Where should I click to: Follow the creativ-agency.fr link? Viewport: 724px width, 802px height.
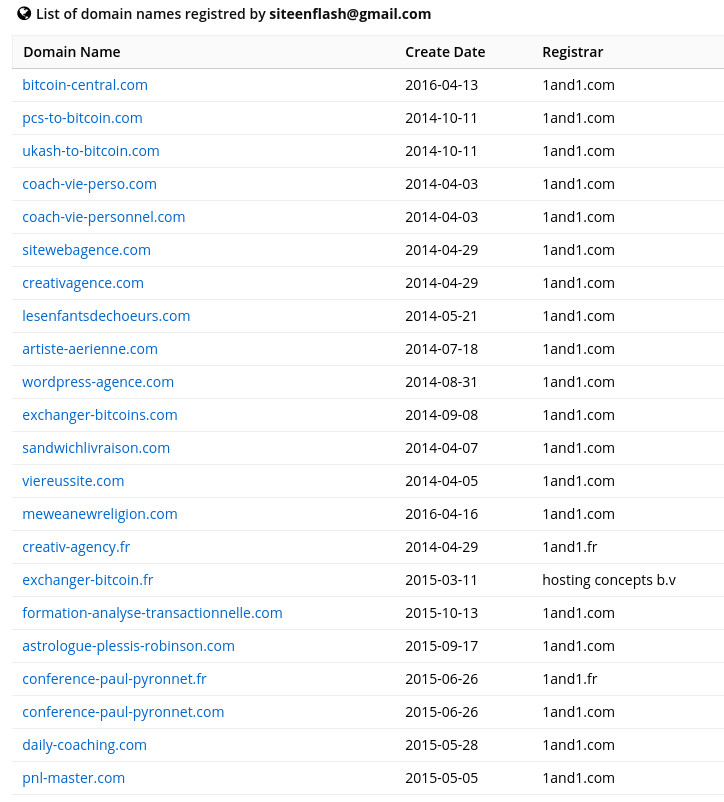pyautogui.click(x=76, y=547)
